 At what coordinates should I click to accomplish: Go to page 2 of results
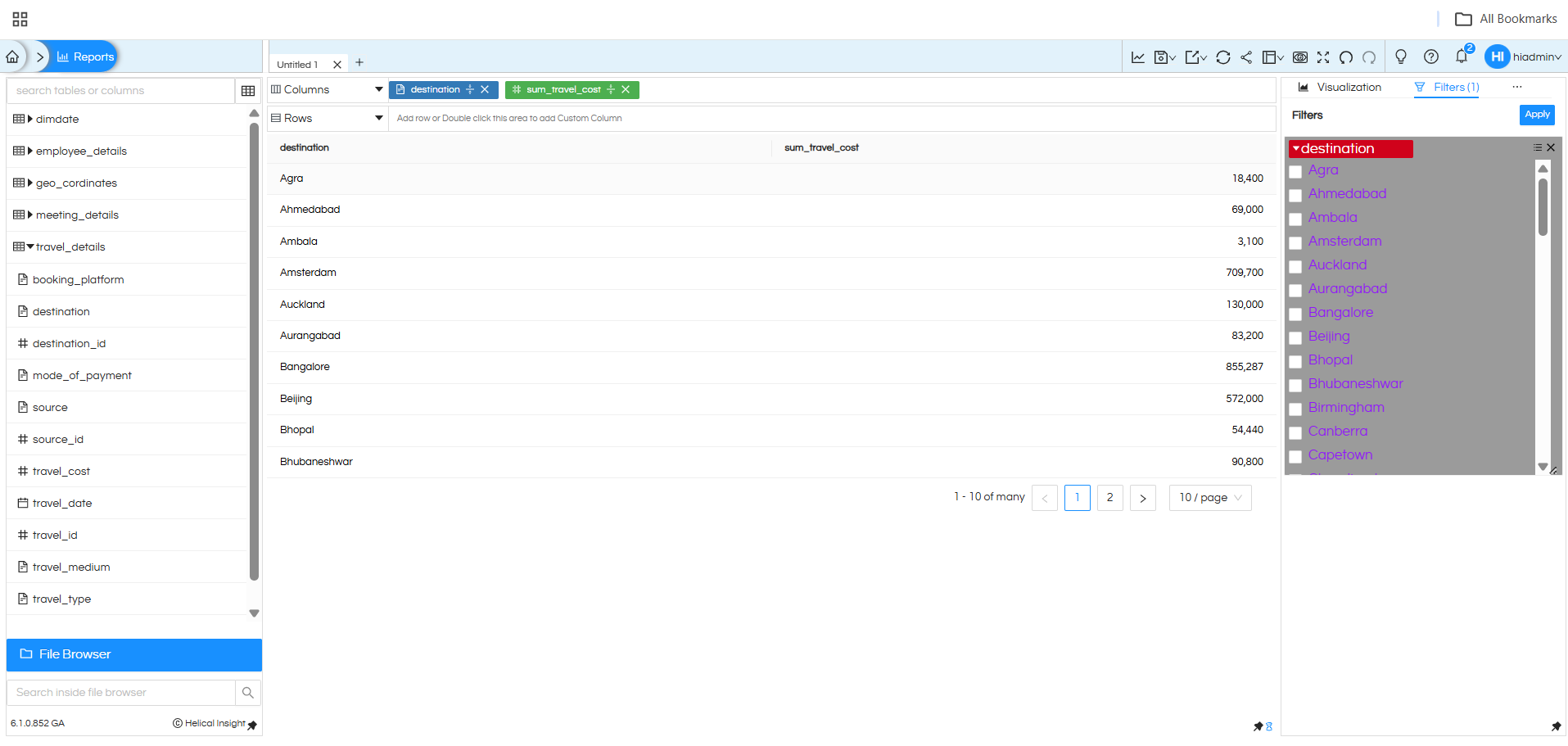(1109, 498)
